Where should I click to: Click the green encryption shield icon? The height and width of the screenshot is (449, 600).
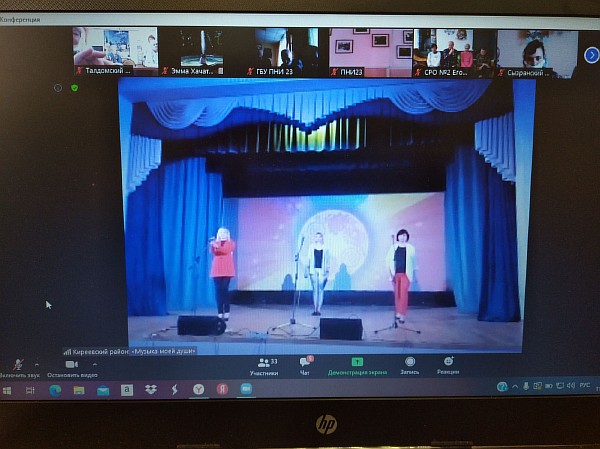pos(75,88)
